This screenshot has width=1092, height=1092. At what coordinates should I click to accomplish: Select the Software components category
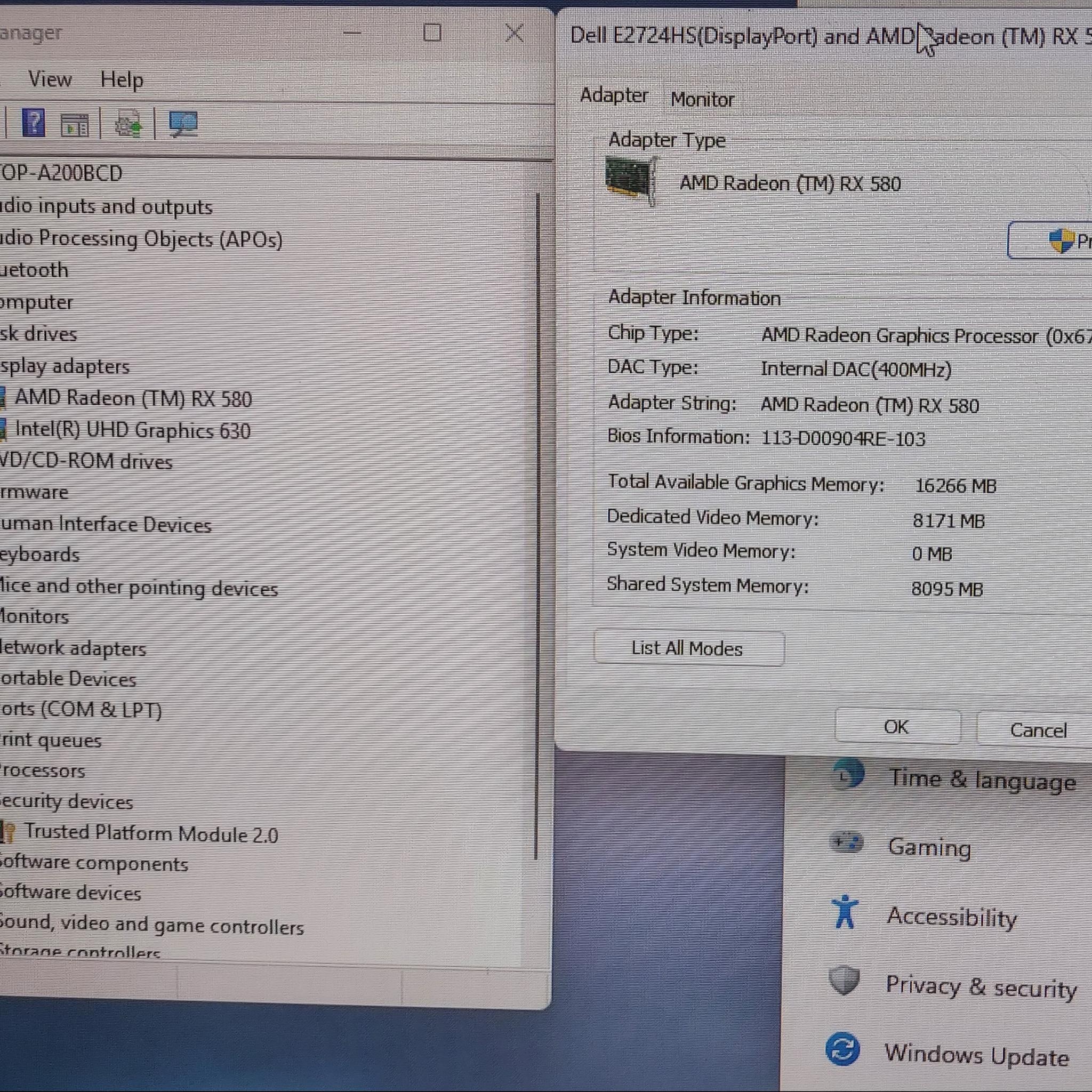pos(94,863)
